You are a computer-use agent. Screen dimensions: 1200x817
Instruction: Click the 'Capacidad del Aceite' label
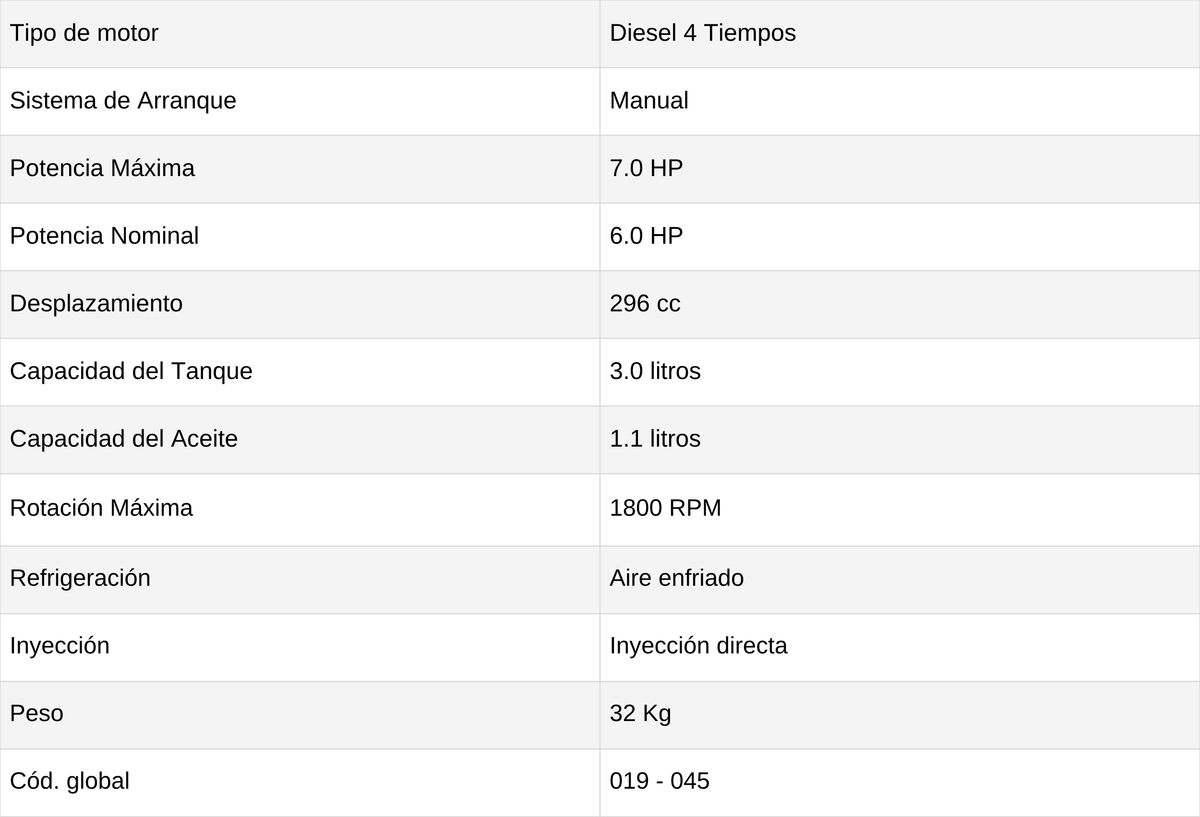coord(124,439)
